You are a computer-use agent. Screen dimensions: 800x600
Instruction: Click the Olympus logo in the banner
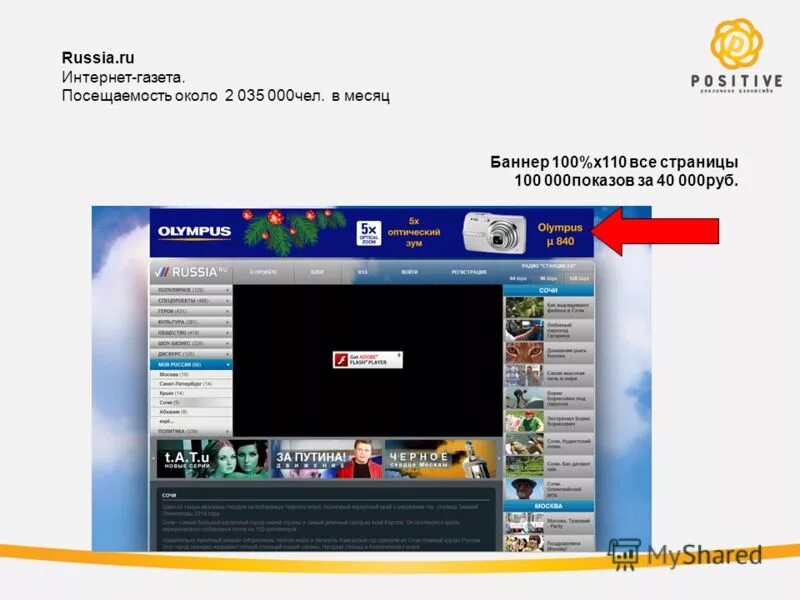194,232
